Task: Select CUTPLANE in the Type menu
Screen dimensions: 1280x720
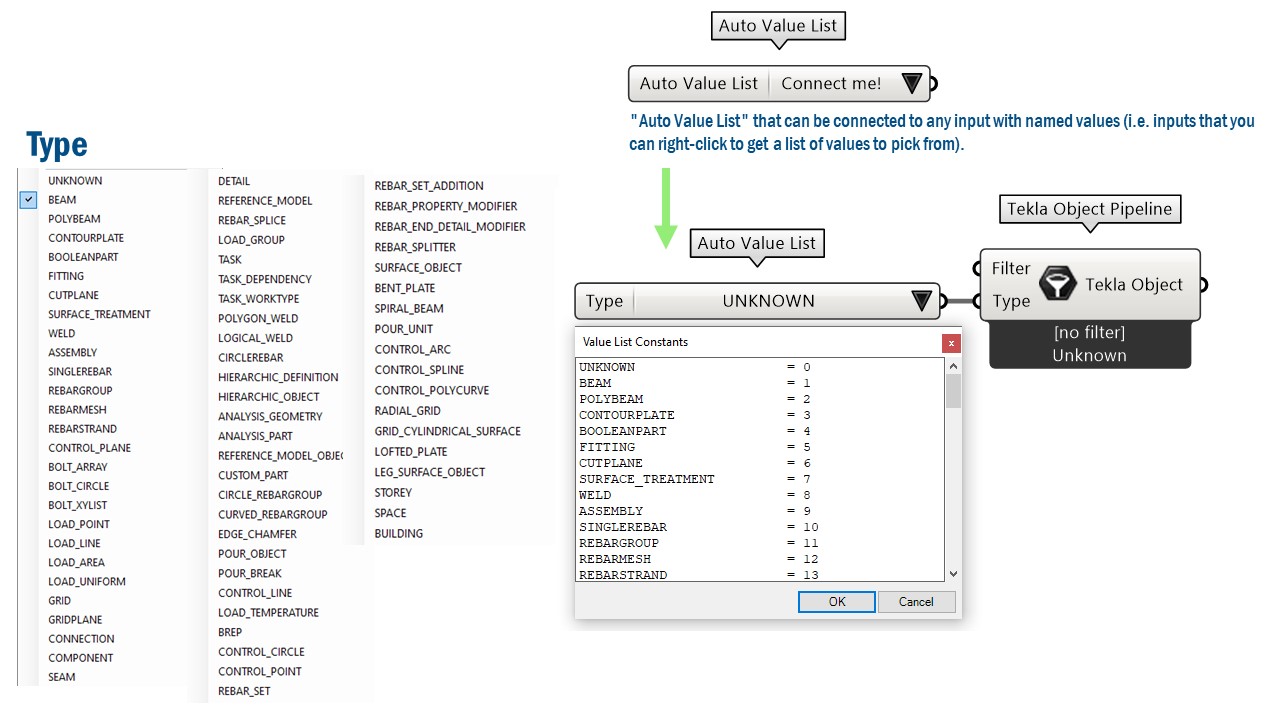Action: (73, 295)
